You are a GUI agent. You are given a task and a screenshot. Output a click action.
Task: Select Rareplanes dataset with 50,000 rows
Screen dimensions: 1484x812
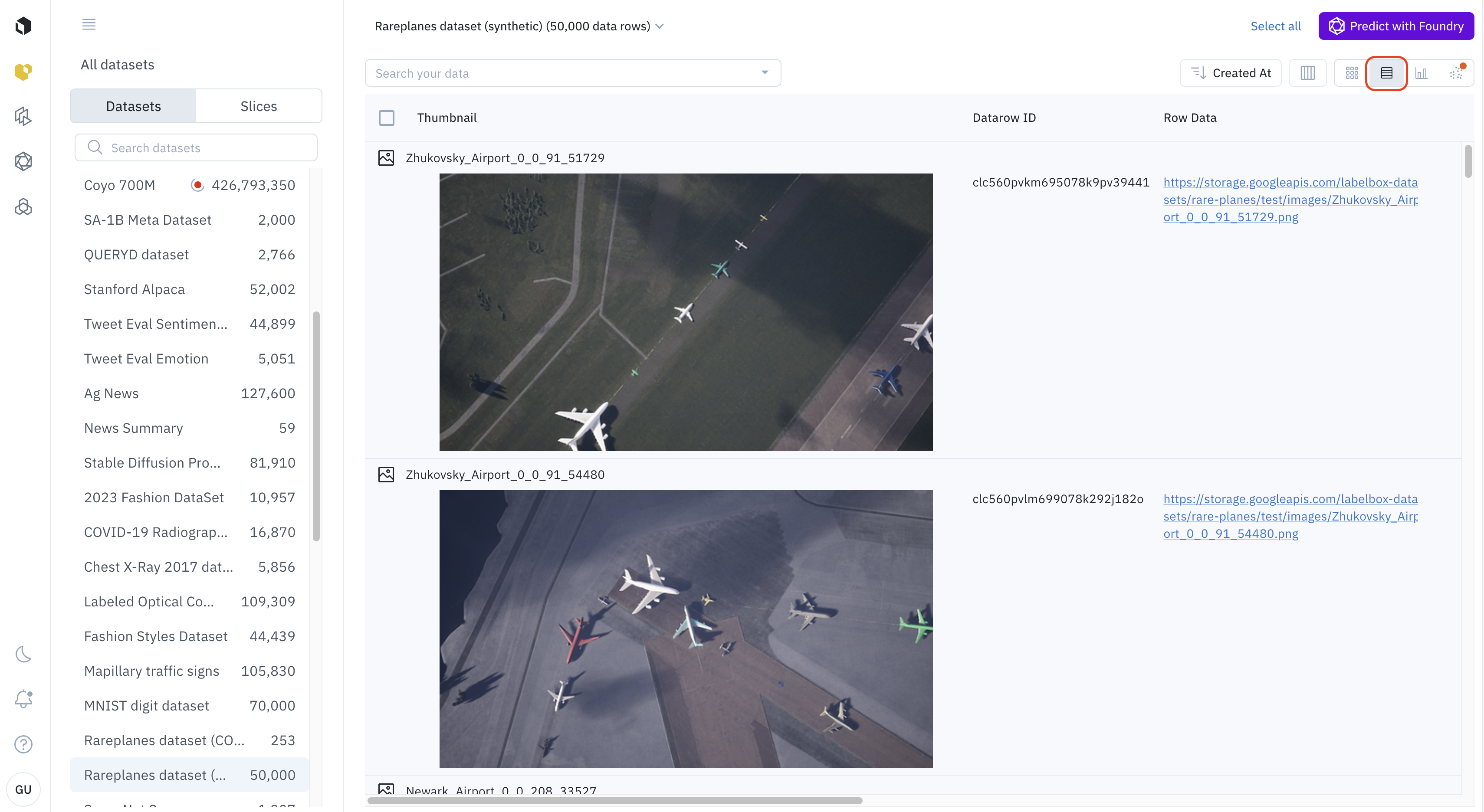(x=189, y=775)
